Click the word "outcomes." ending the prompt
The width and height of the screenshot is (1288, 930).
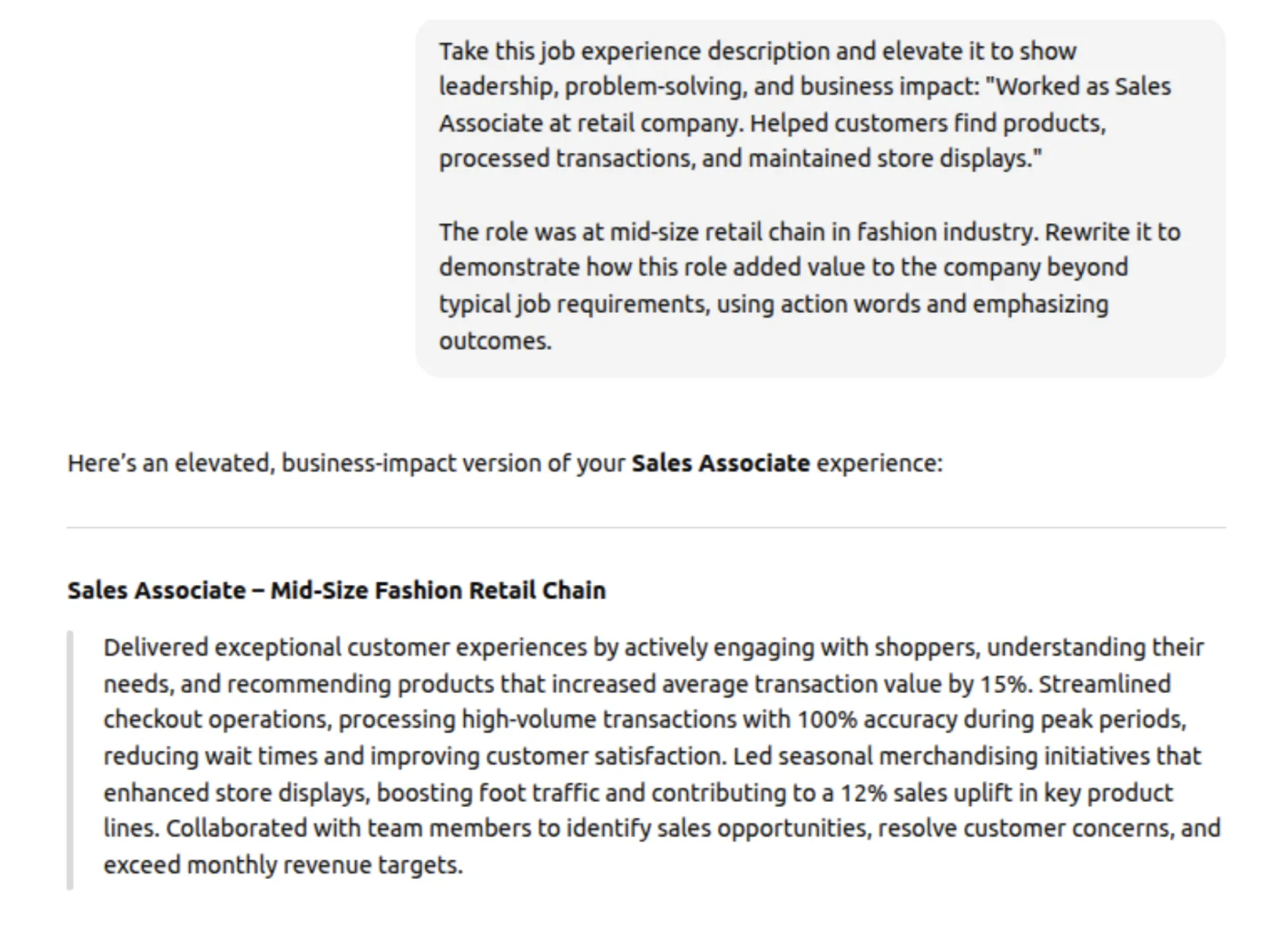pos(495,341)
